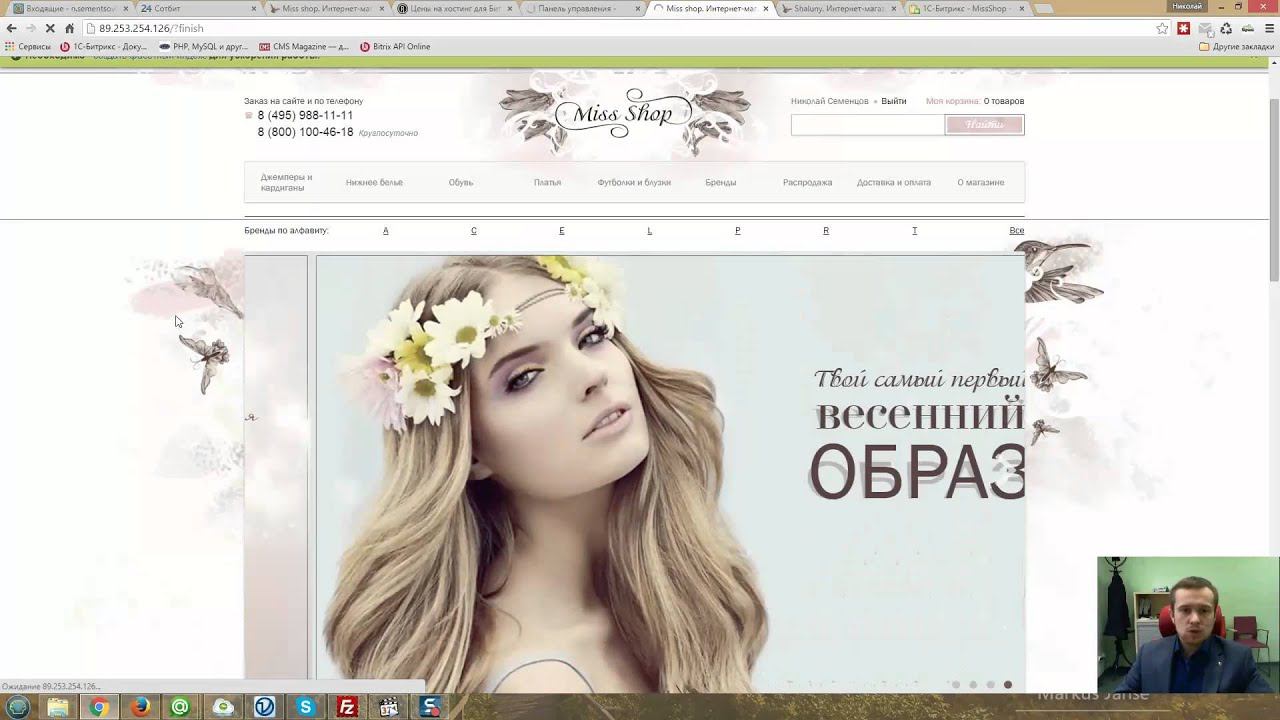Open the Футболки и блузки category
The height and width of the screenshot is (720, 1280).
[x=634, y=183]
